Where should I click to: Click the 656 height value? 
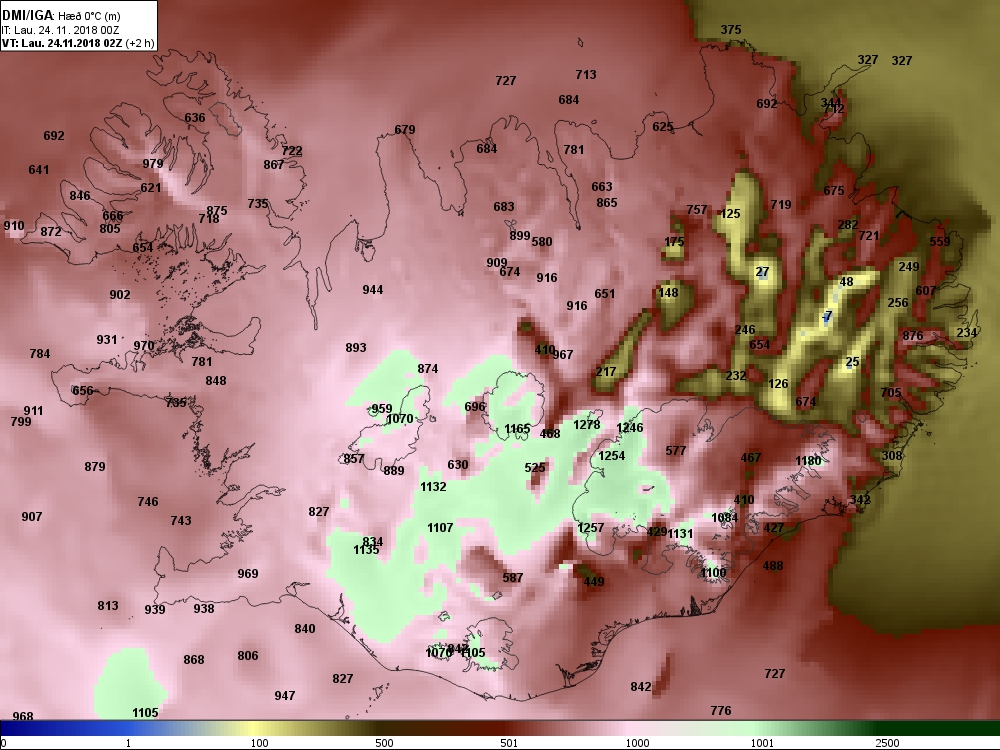pyautogui.click(x=82, y=391)
